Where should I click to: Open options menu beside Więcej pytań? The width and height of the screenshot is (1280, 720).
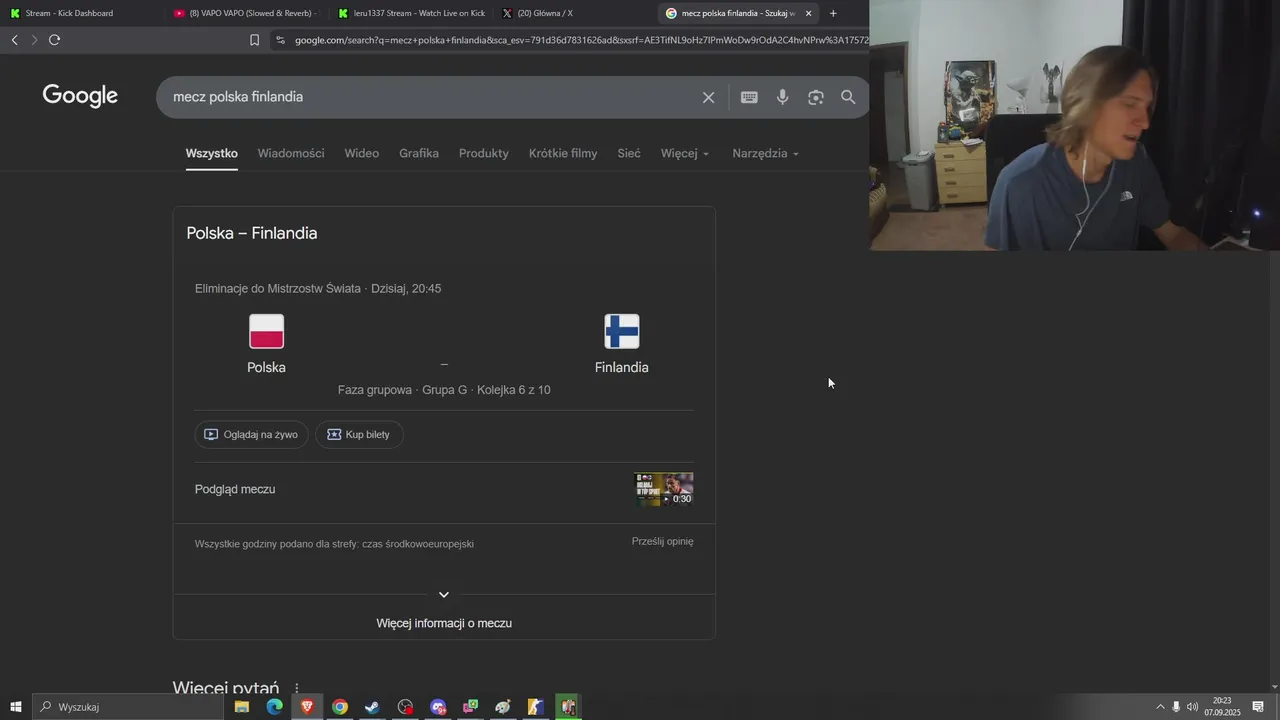(297, 688)
